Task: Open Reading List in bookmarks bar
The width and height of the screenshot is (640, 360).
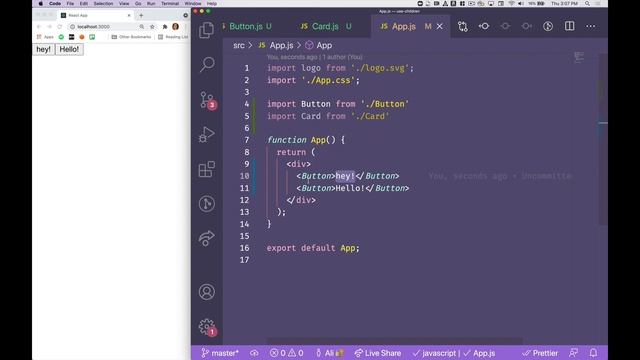Action: (173, 37)
